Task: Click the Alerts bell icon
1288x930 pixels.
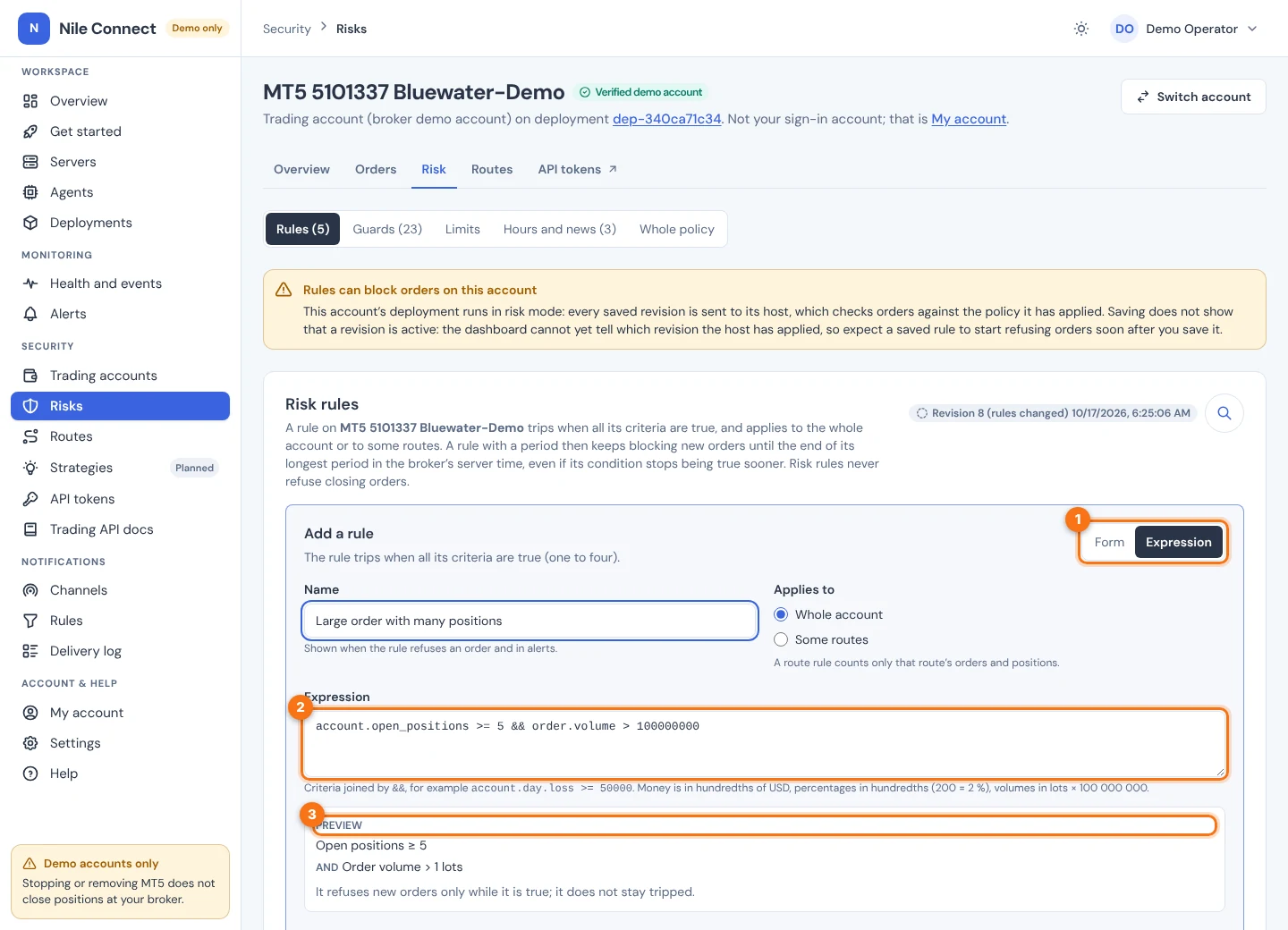Action: tap(30, 314)
